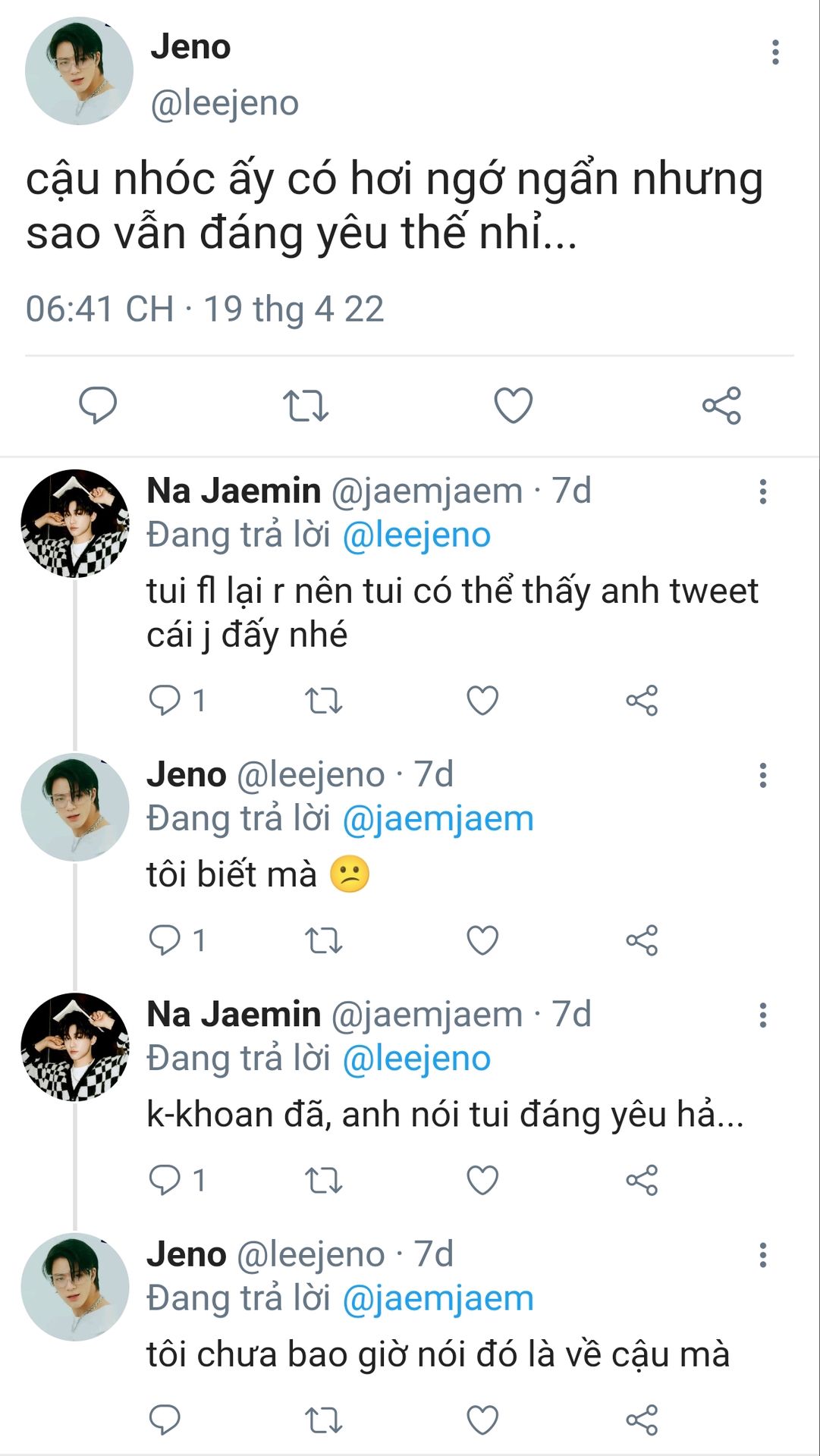Viewport: 820px width, 1456px height.
Task: Open @jaemjaem mention in Jeno's last reply
Action: pos(438,1298)
